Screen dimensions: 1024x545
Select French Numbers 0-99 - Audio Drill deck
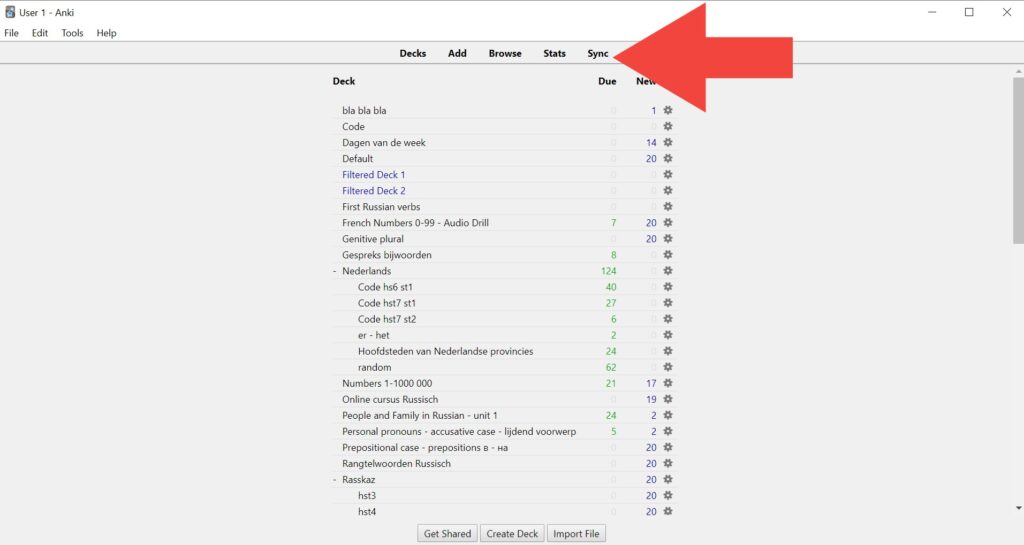pos(415,223)
